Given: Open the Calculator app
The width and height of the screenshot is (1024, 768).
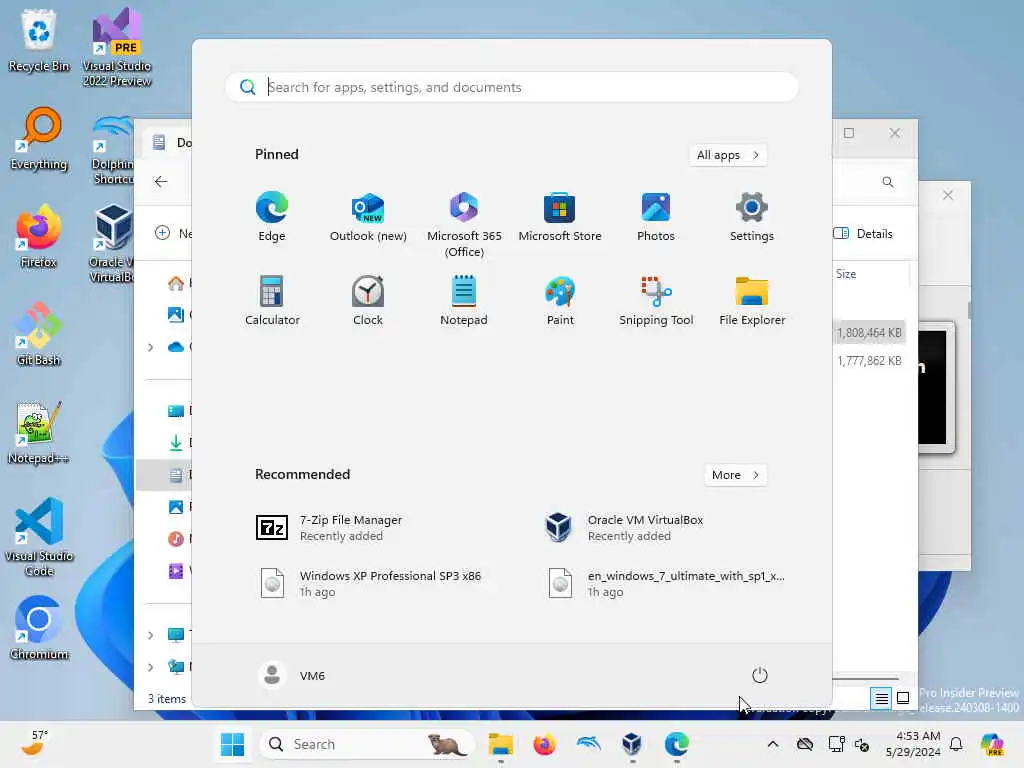Looking at the screenshot, I should (x=272, y=301).
